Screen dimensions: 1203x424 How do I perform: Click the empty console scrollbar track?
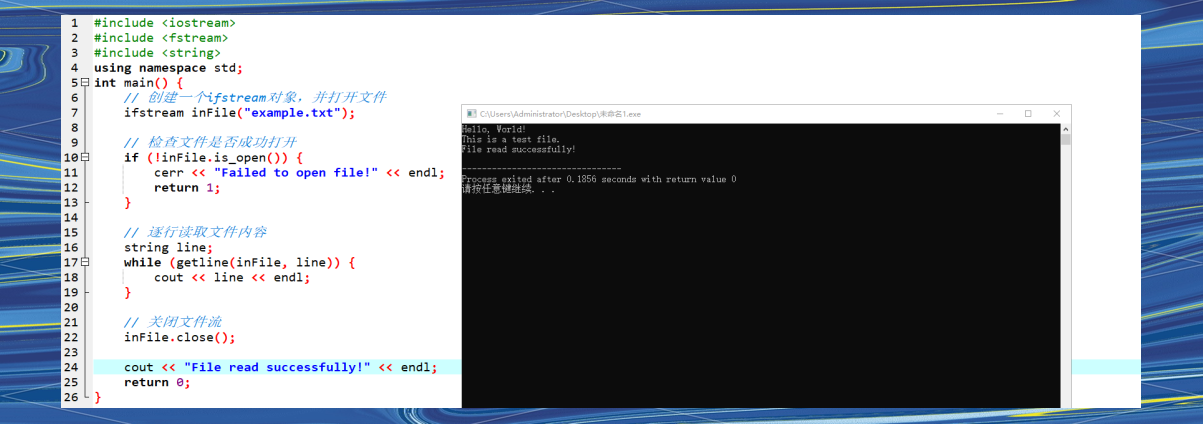(x=1066, y=275)
